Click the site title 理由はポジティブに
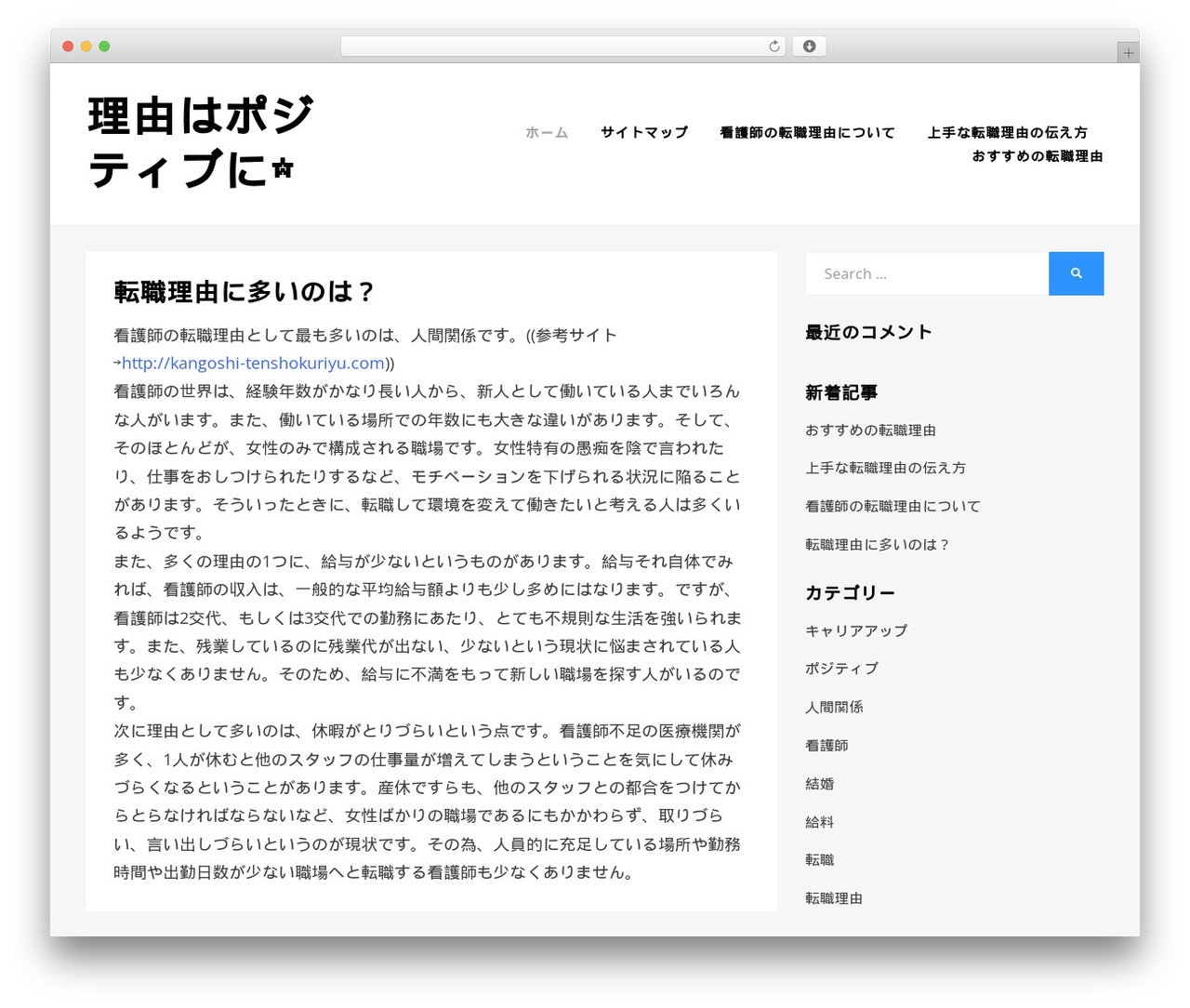The image size is (1190, 1008). point(202,142)
